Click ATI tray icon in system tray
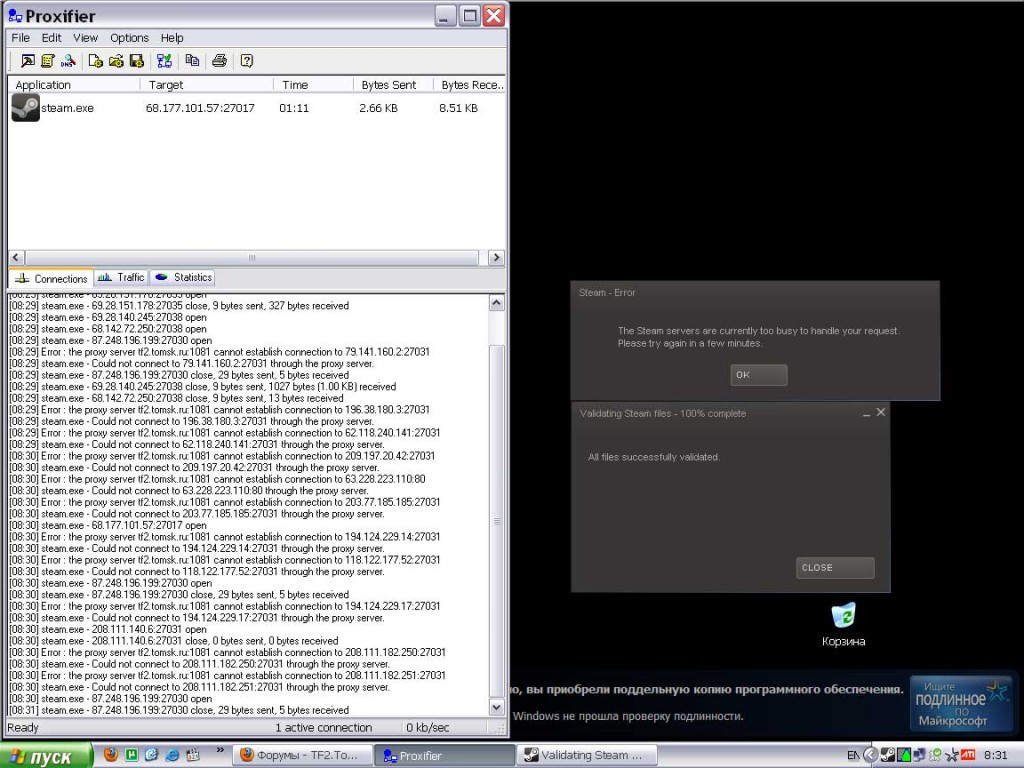Image resolution: width=1024 pixels, height=768 pixels. point(968,755)
